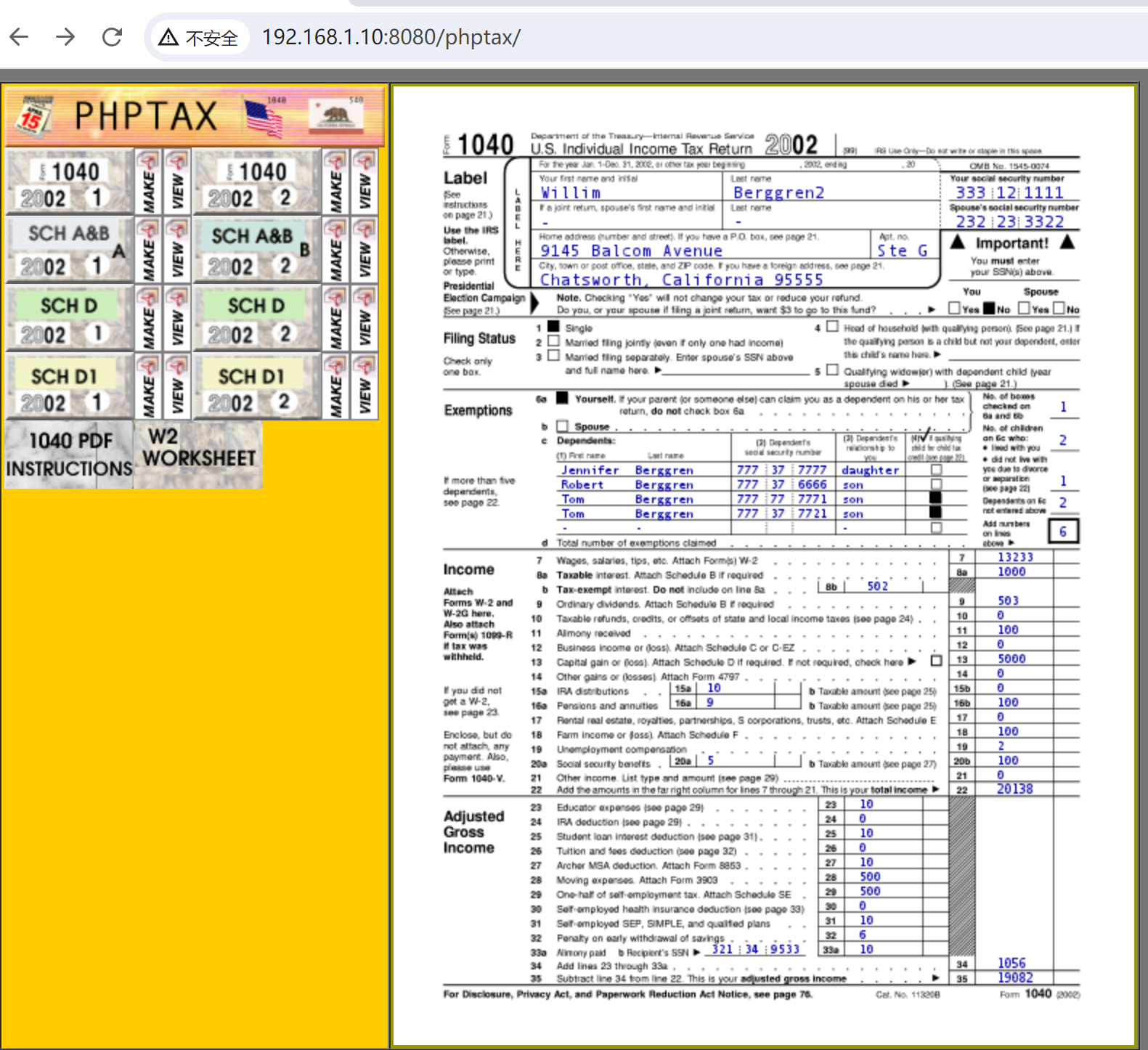The image size is (1148, 1050).
Task: Open the W2 Worksheet link
Action: click(198, 455)
